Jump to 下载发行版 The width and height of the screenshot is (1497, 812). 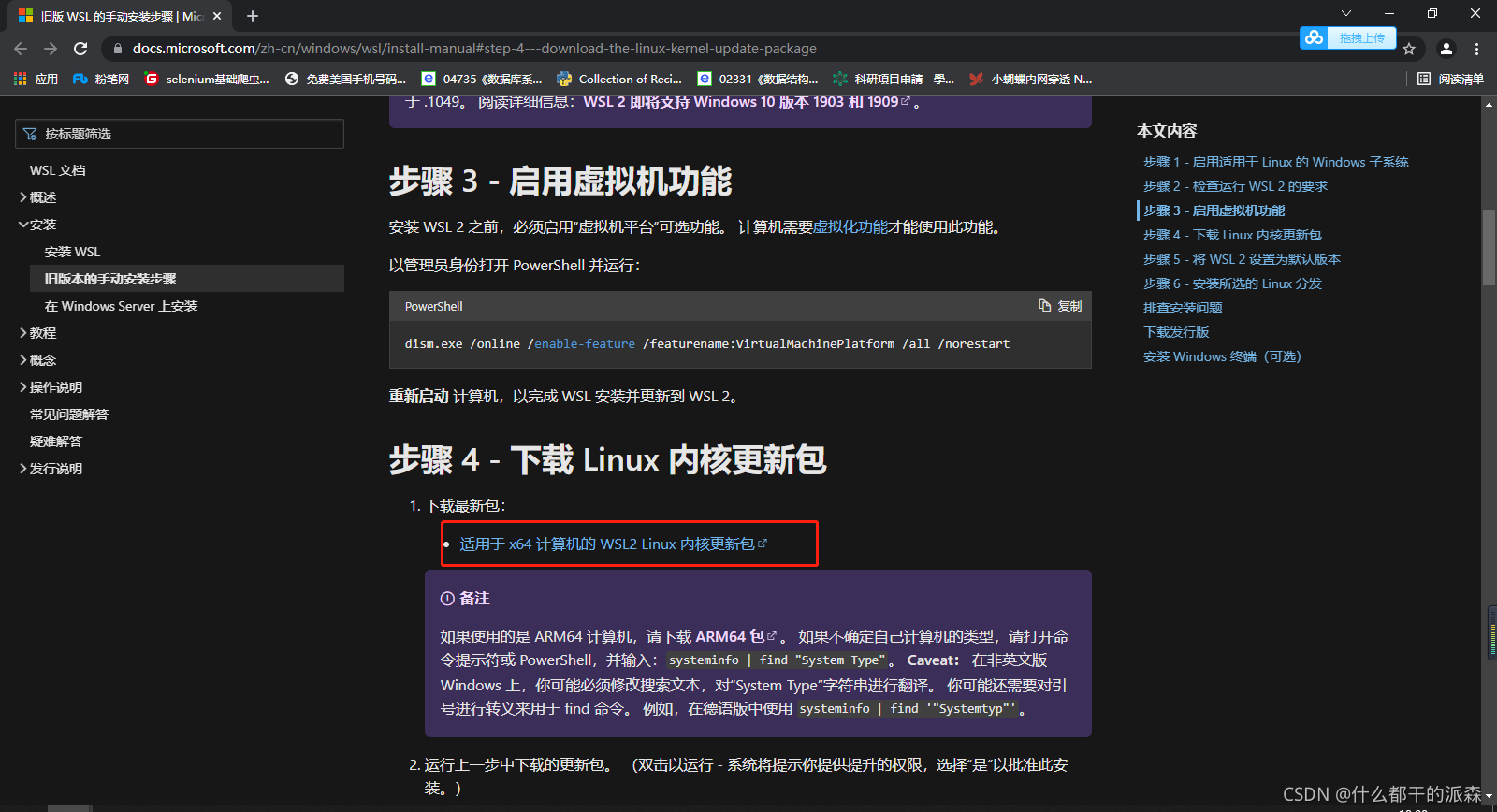pos(1176,333)
